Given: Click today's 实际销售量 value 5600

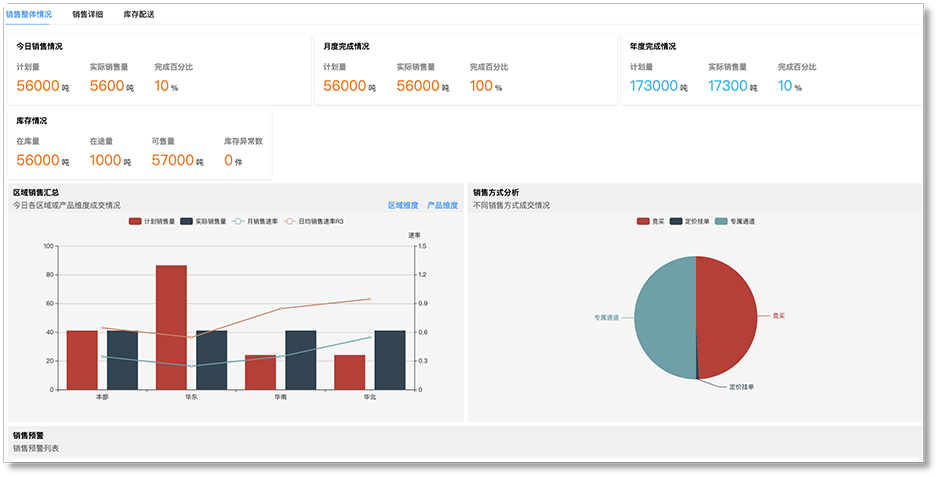Looking at the screenshot, I should 106,87.
